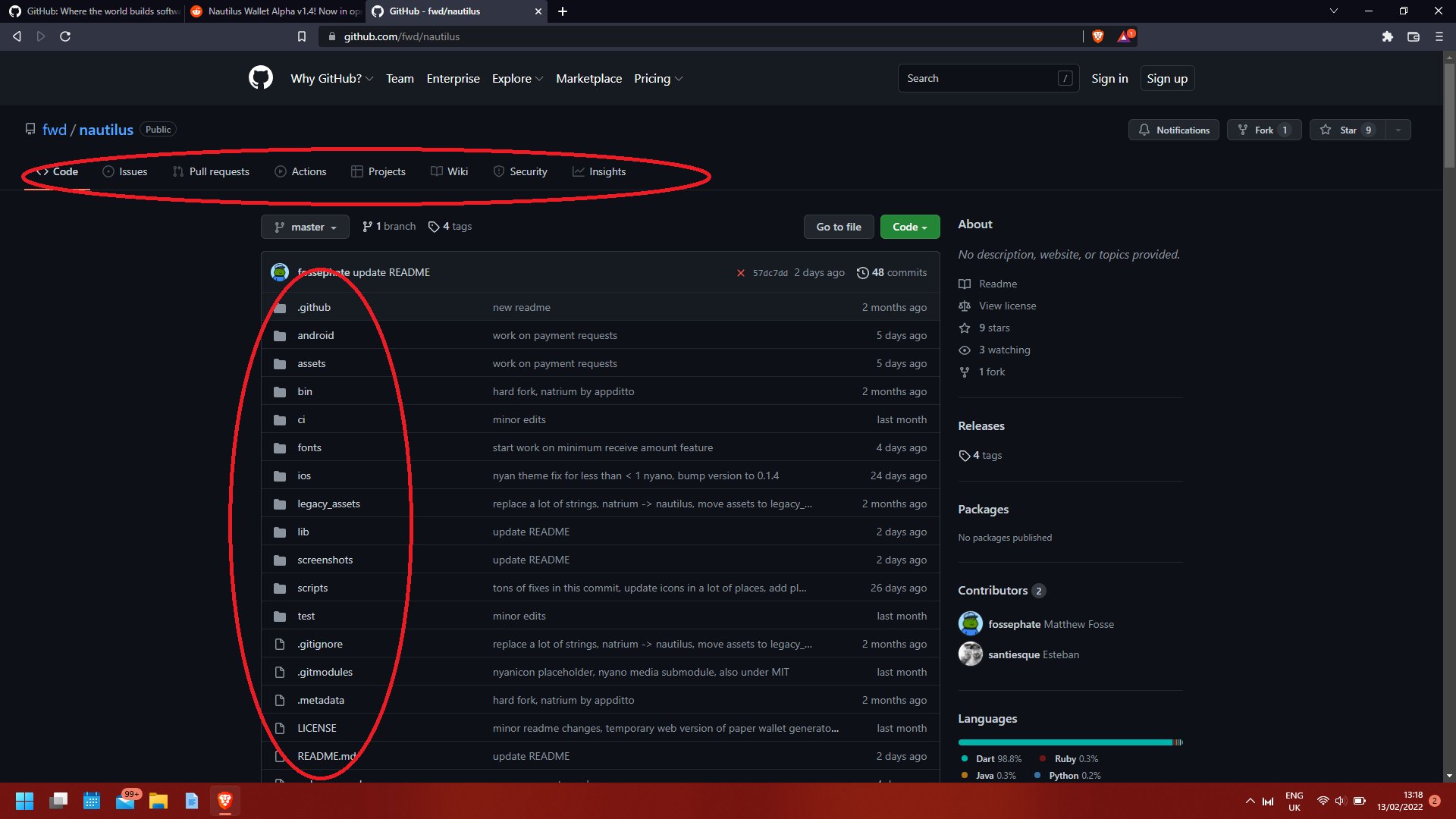1456x819 pixels.
Task: Open the Marketplace link
Action: (x=588, y=79)
